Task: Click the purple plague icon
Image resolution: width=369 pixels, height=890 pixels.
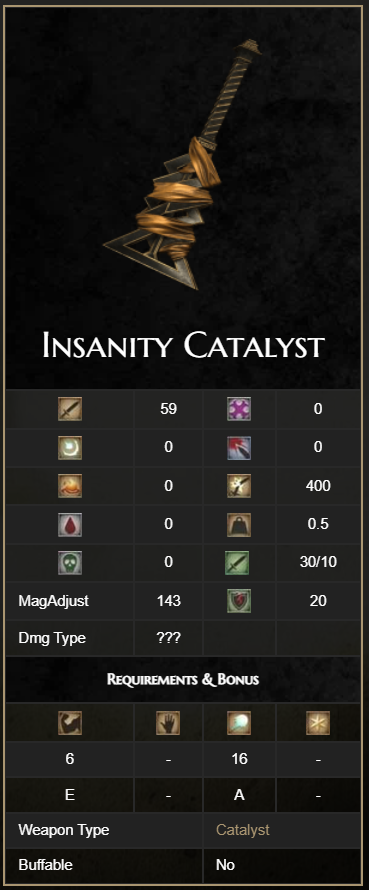Action: pos(239,409)
